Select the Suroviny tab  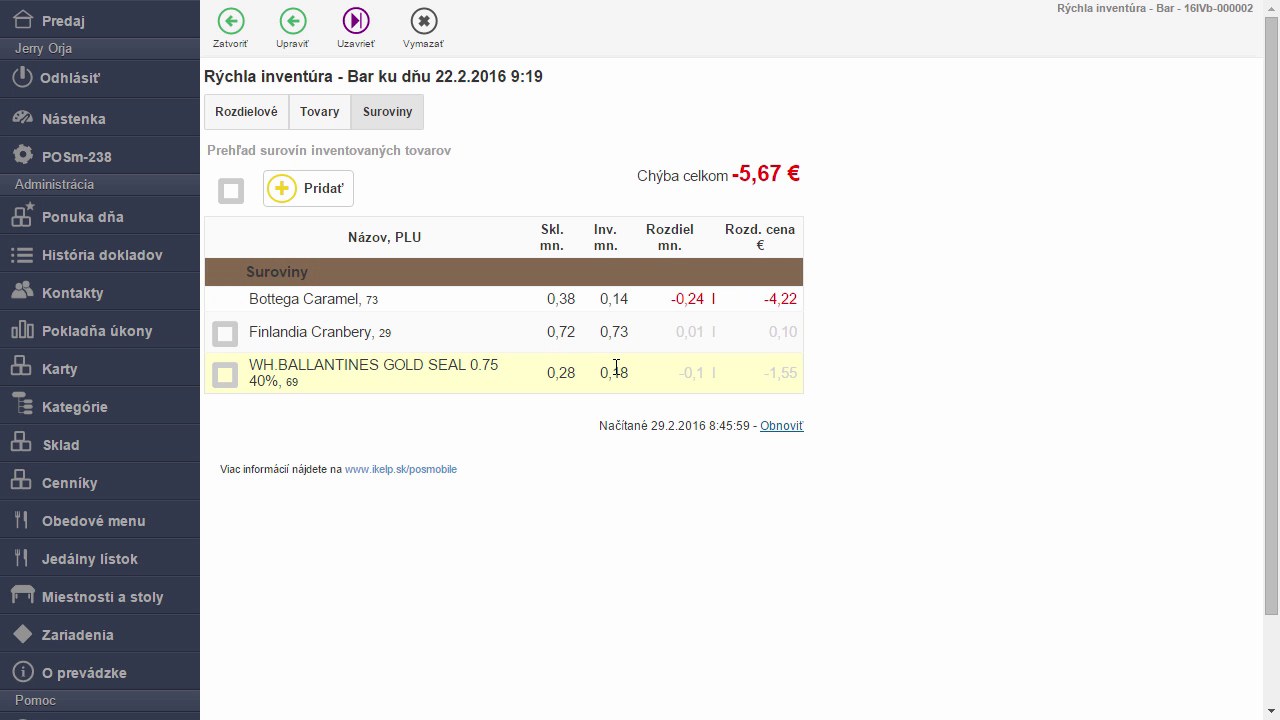[x=387, y=112]
